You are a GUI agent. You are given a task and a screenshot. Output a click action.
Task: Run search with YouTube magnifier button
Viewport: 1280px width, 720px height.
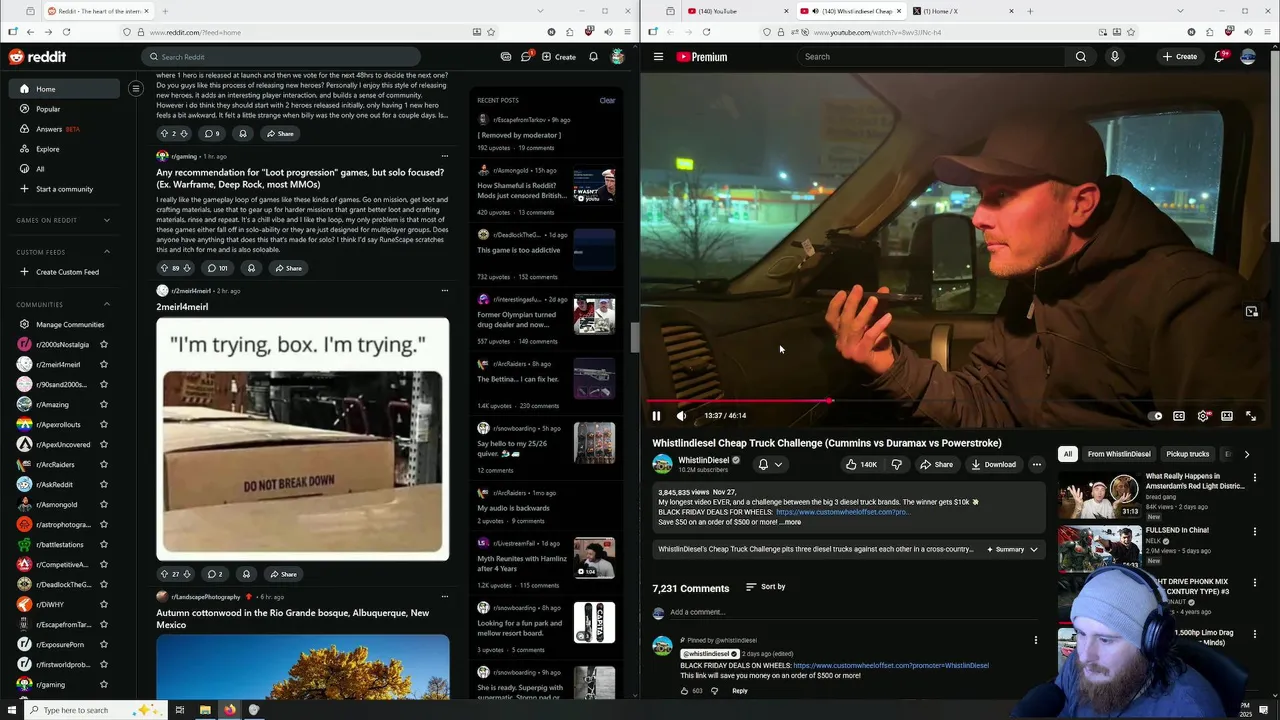coord(1081,57)
